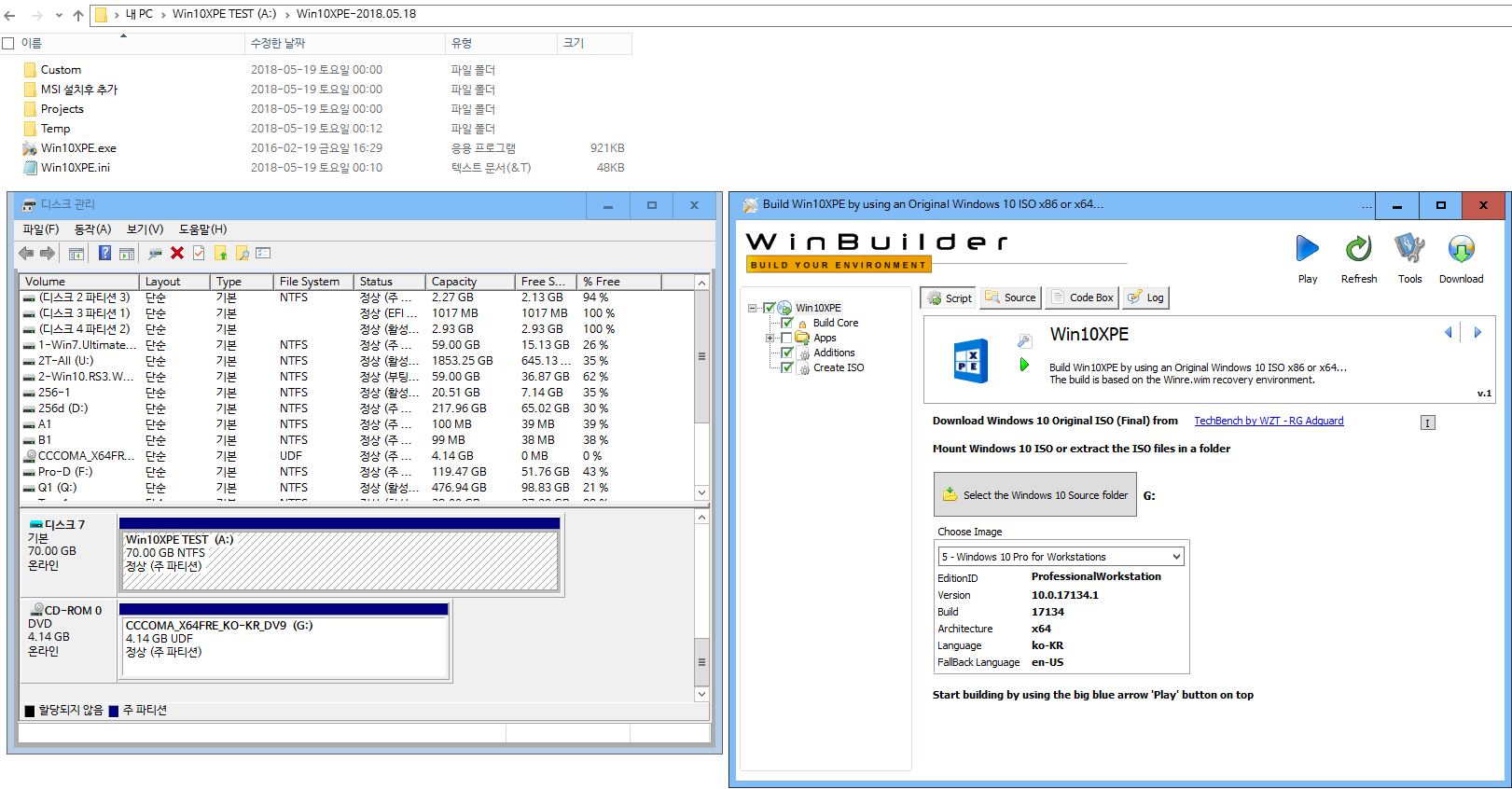Toggle action pane icon in Disk Management toolbar
Viewport: 1512px width, 789px height.
click(127, 253)
